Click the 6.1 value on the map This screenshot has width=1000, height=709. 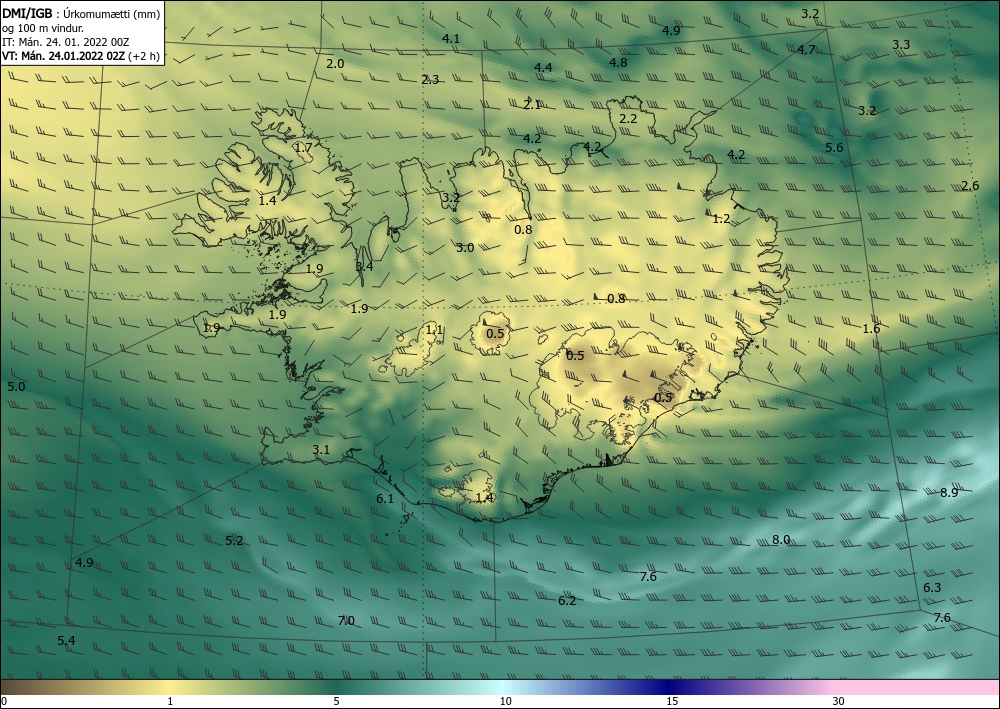385,499
